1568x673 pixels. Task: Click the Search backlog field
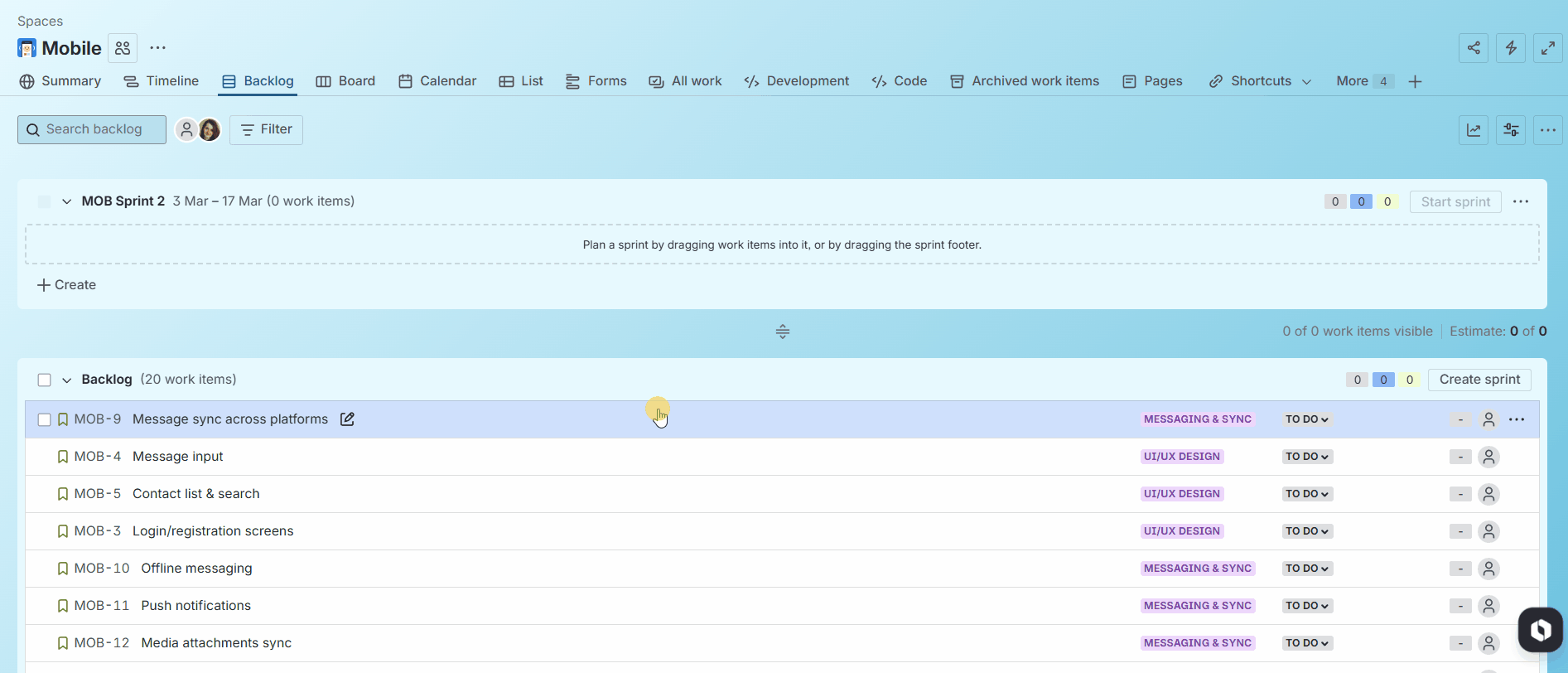point(92,130)
